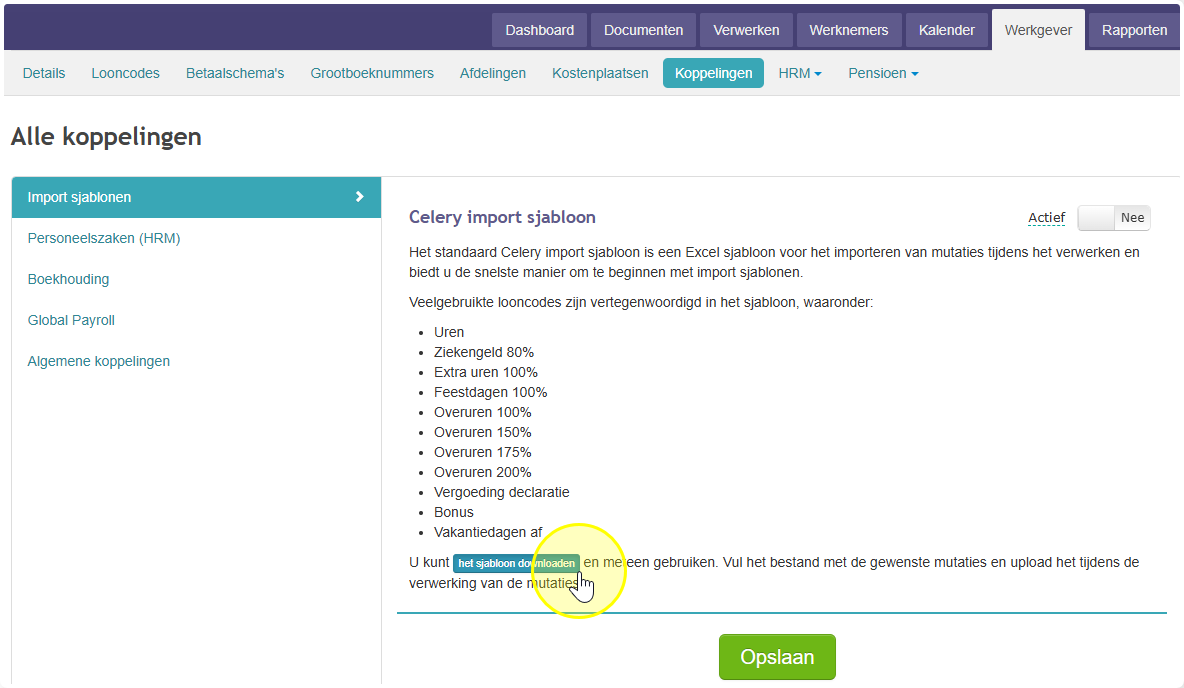Switch to the Verwerken tab
This screenshot has width=1184, height=688.
(x=746, y=31)
